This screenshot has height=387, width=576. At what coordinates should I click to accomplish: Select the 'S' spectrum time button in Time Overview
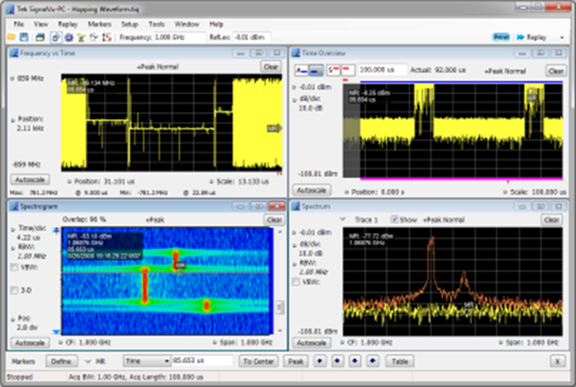[333, 70]
